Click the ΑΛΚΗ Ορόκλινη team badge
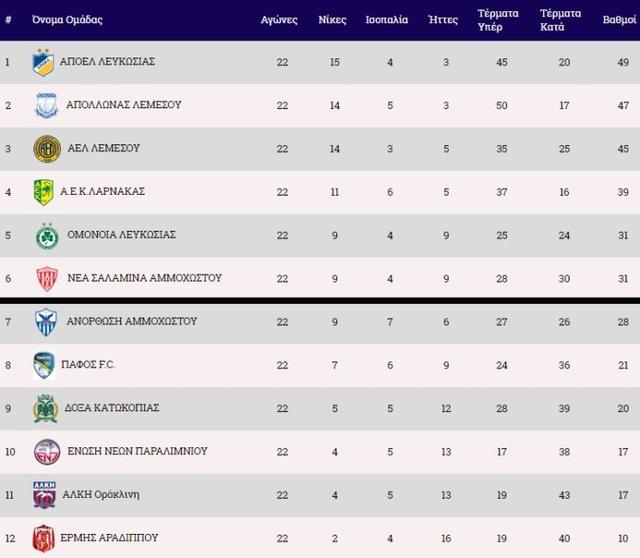640x558 pixels. [44, 495]
